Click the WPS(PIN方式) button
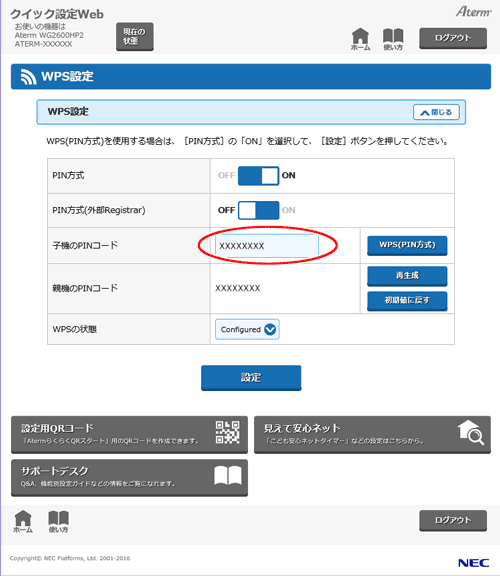Image resolution: width=500 pixels, height=576 pixels. pos(407,245)
